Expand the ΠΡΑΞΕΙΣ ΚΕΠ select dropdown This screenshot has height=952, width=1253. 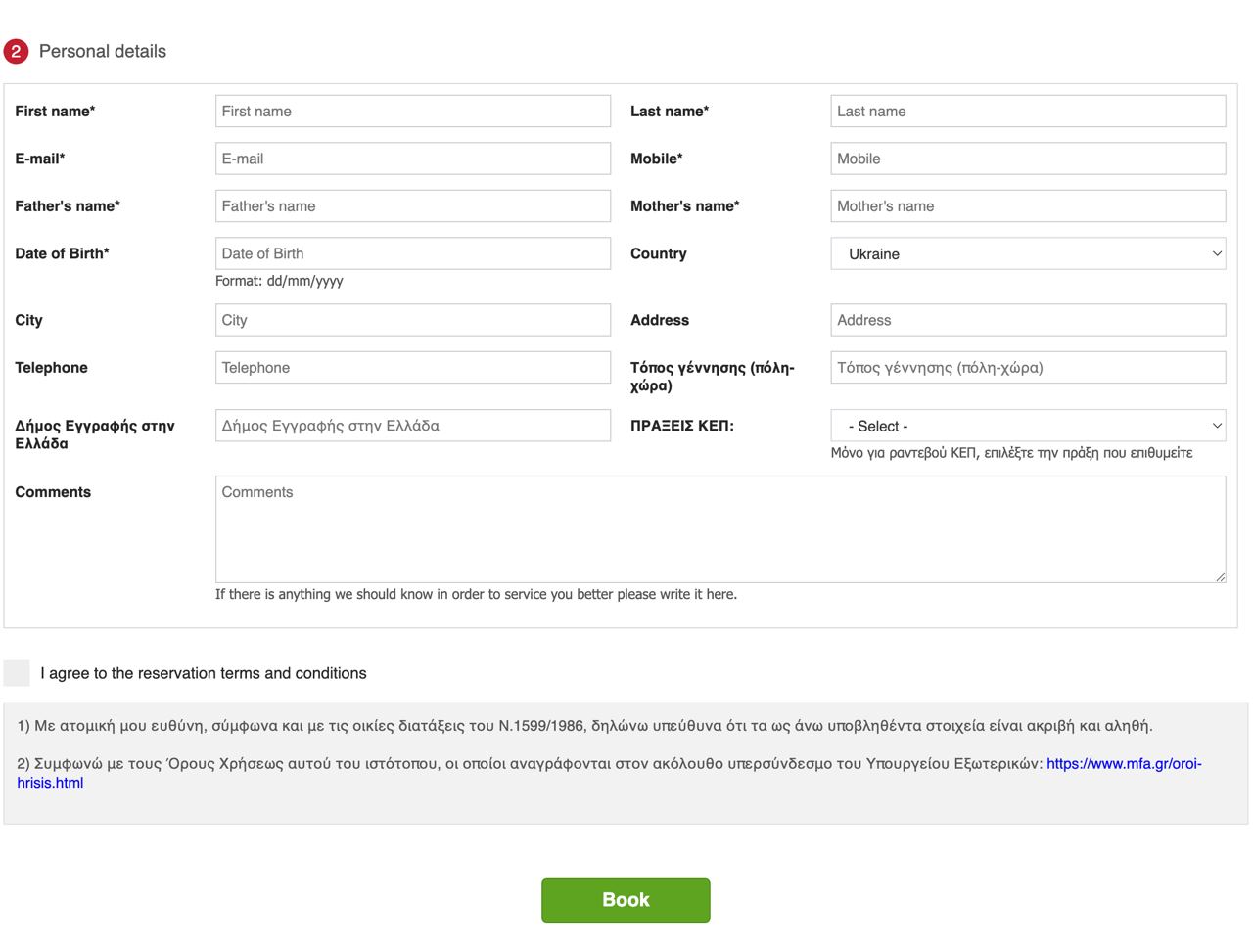pos(1027,427)
